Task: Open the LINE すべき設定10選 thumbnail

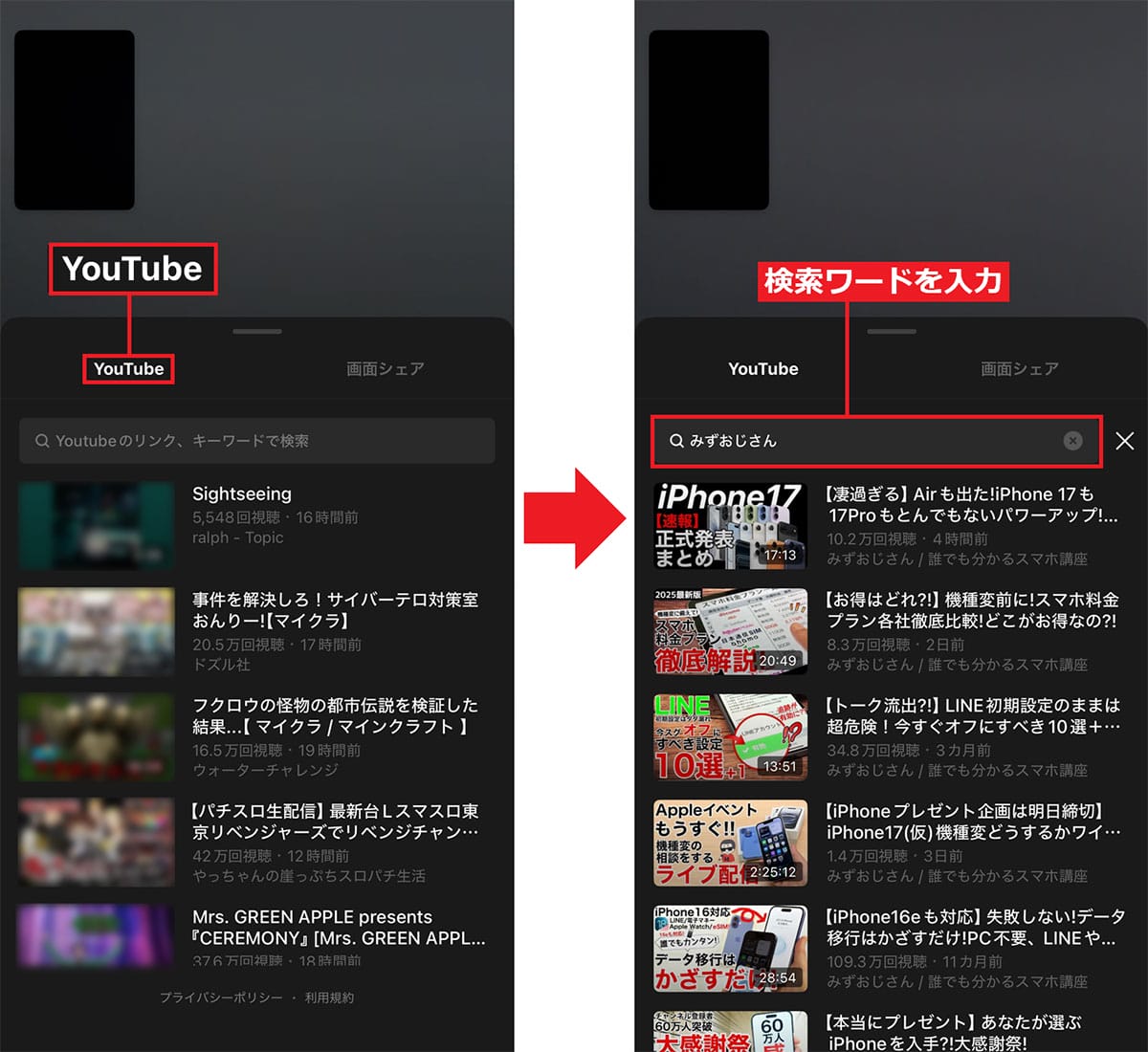Action: (731, 737)
